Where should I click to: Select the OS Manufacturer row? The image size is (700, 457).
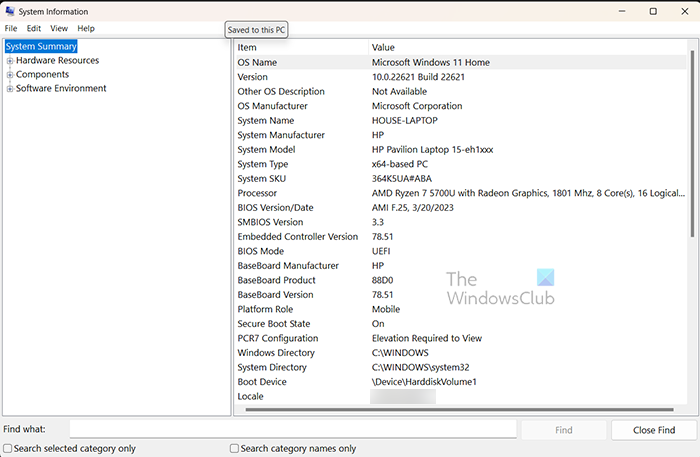[461, 106]
